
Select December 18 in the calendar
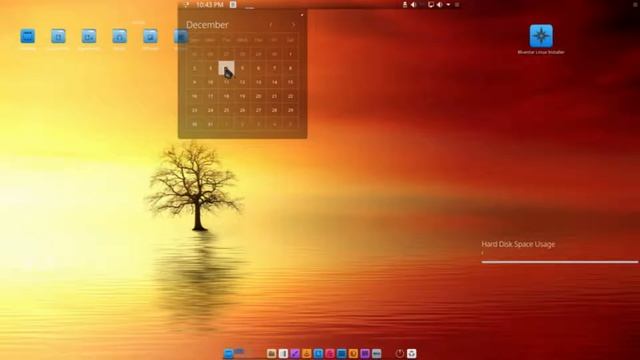click(227, 96)
